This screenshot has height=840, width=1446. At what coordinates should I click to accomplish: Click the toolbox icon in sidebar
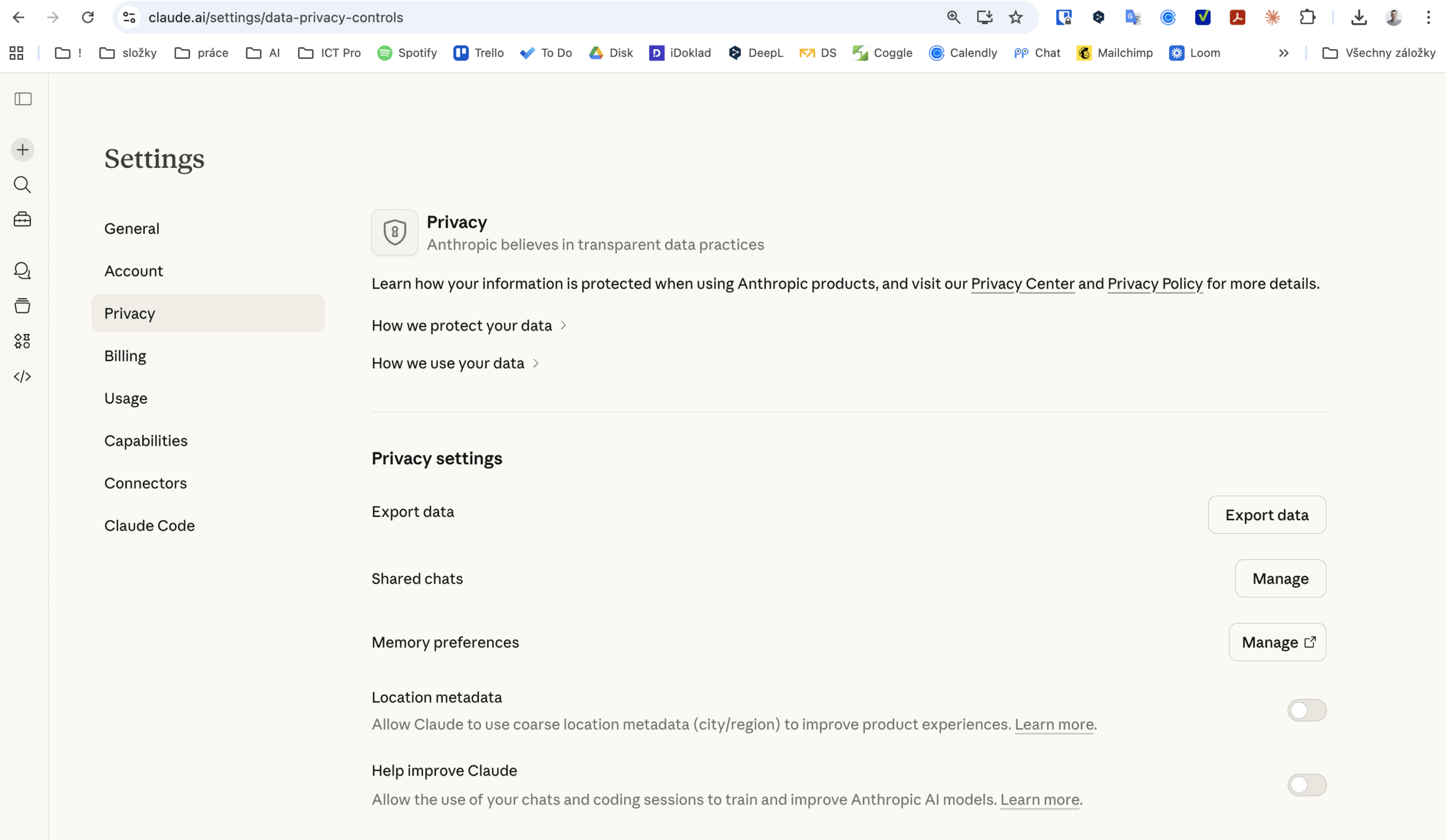[23, 219]
